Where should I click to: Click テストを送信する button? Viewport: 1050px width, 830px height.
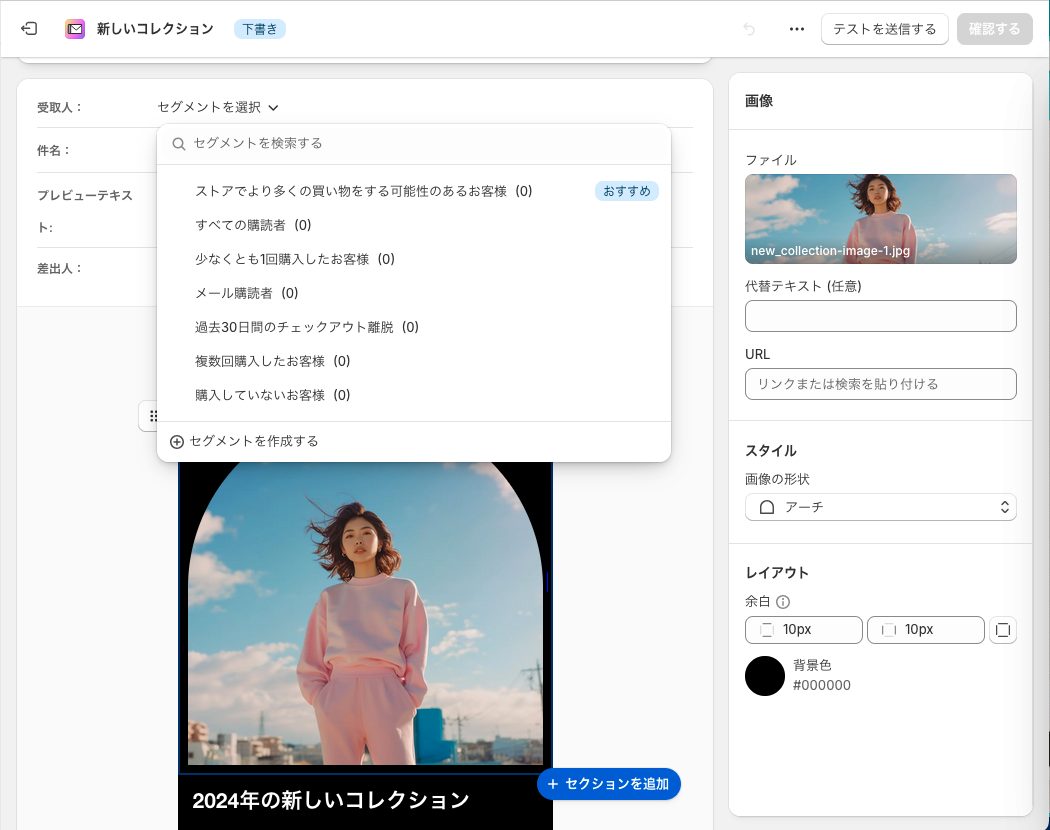pyautogui.click(x=885, y=29)
